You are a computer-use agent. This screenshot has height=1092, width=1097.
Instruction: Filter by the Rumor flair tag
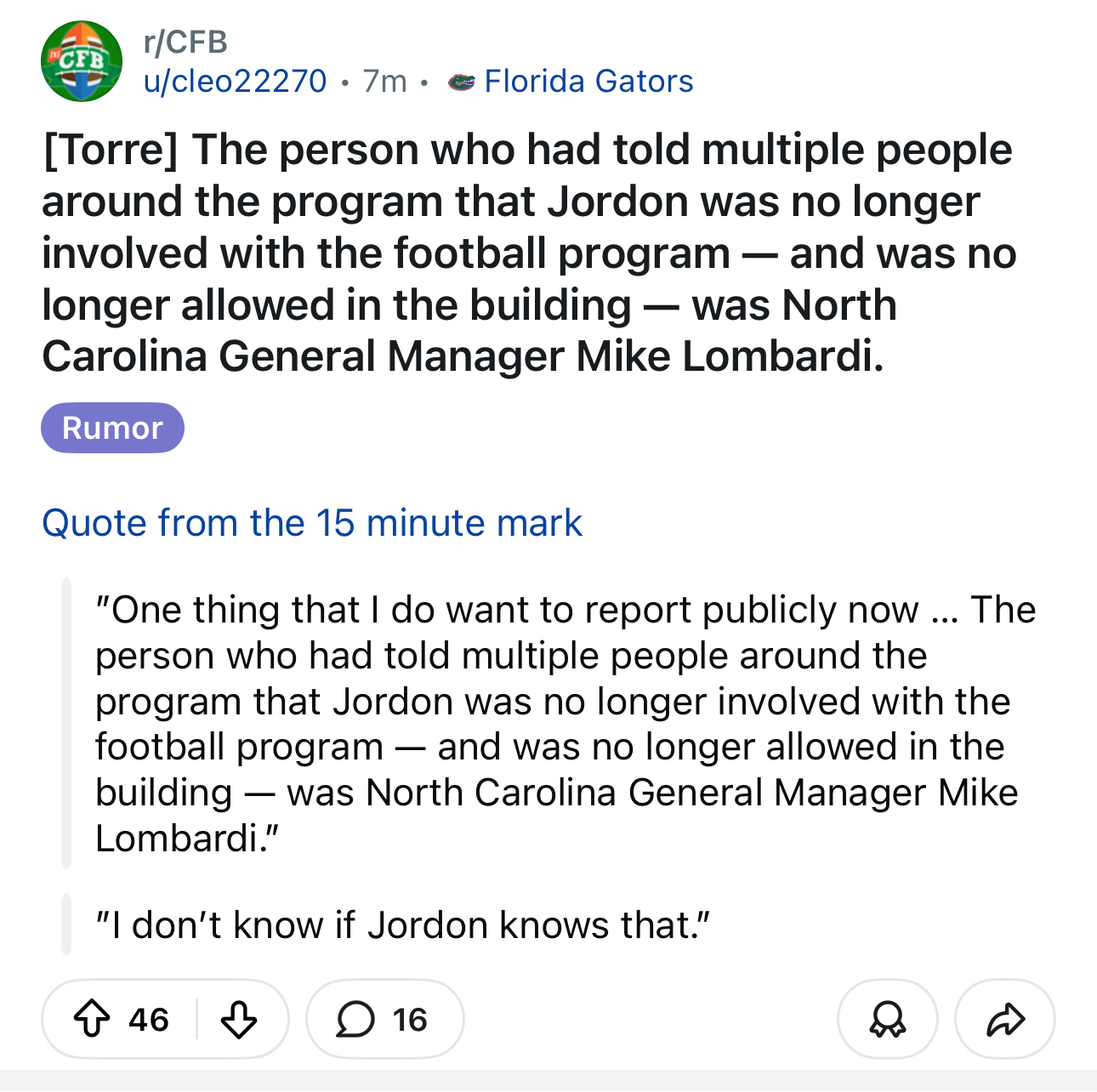[x=112, y=428]
